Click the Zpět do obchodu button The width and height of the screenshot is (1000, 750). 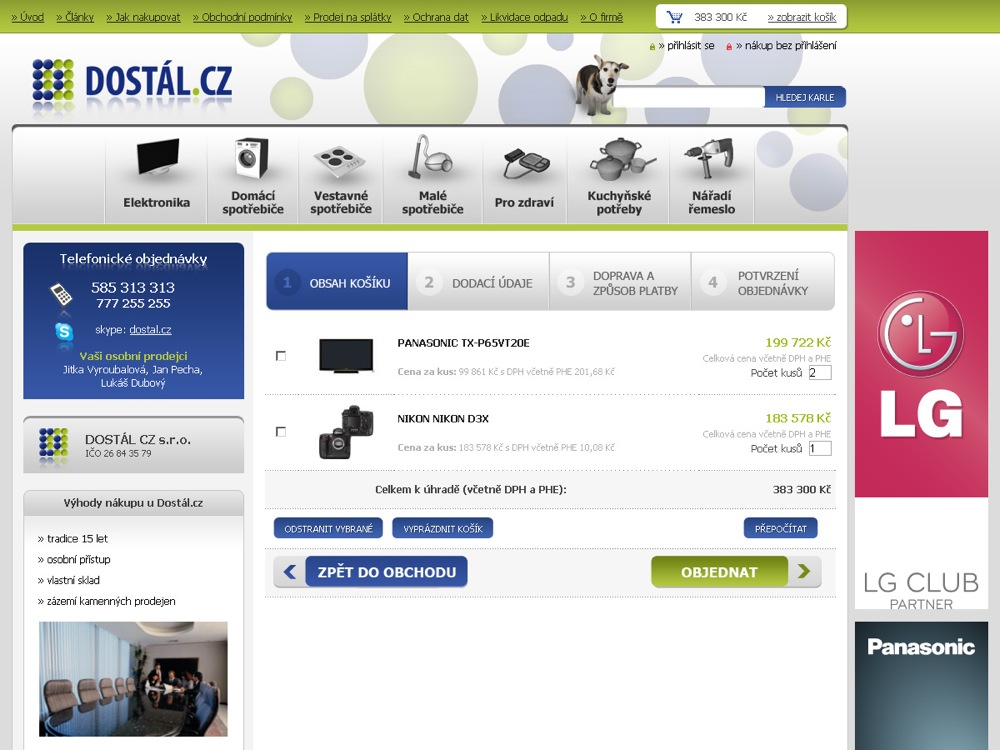click(x=386, y=571)
